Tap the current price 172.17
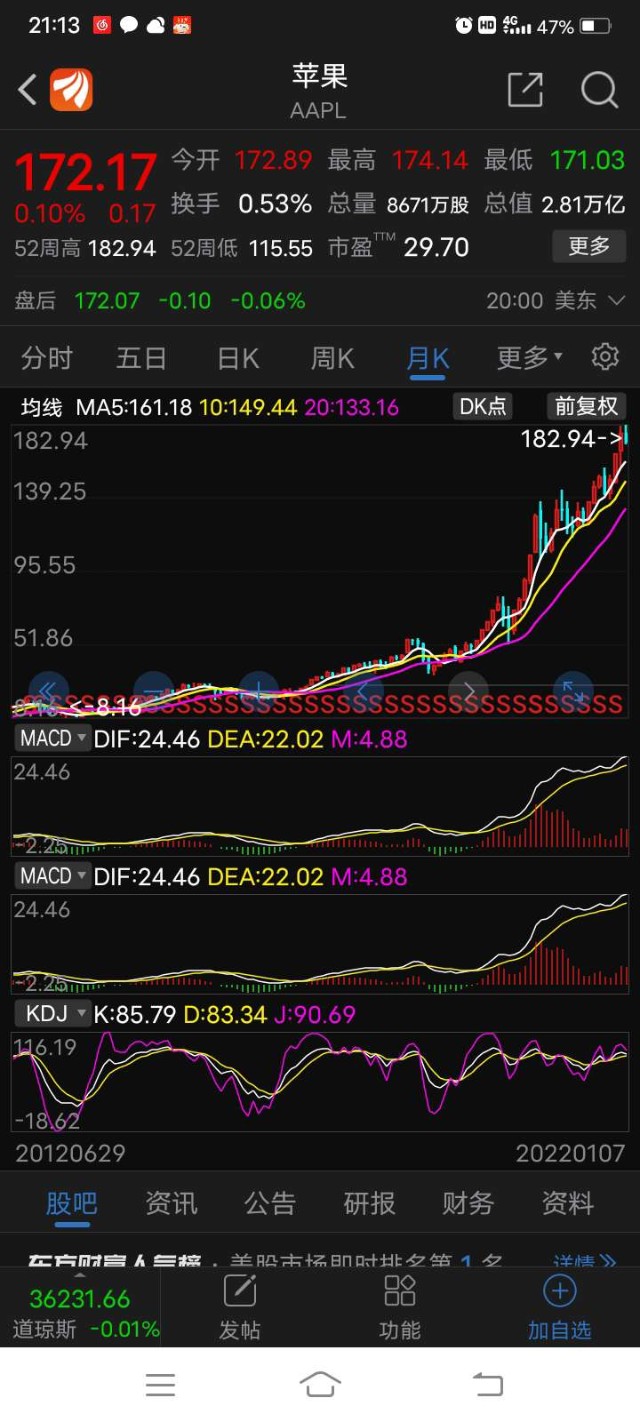The height and width of the screenshot is (1422, 640). pos(86,172)
